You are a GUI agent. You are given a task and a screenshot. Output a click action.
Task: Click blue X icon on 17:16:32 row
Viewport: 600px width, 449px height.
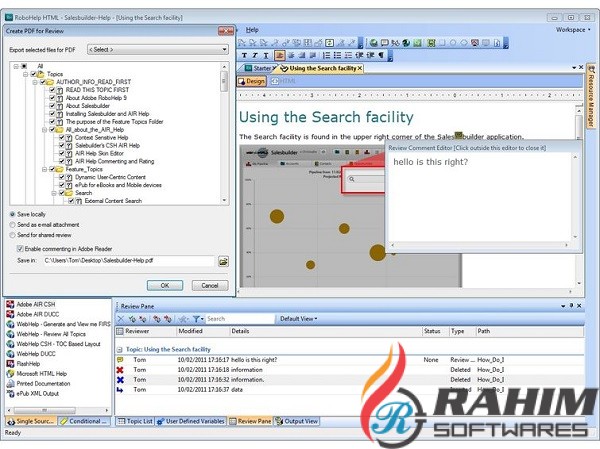[120, 380]
